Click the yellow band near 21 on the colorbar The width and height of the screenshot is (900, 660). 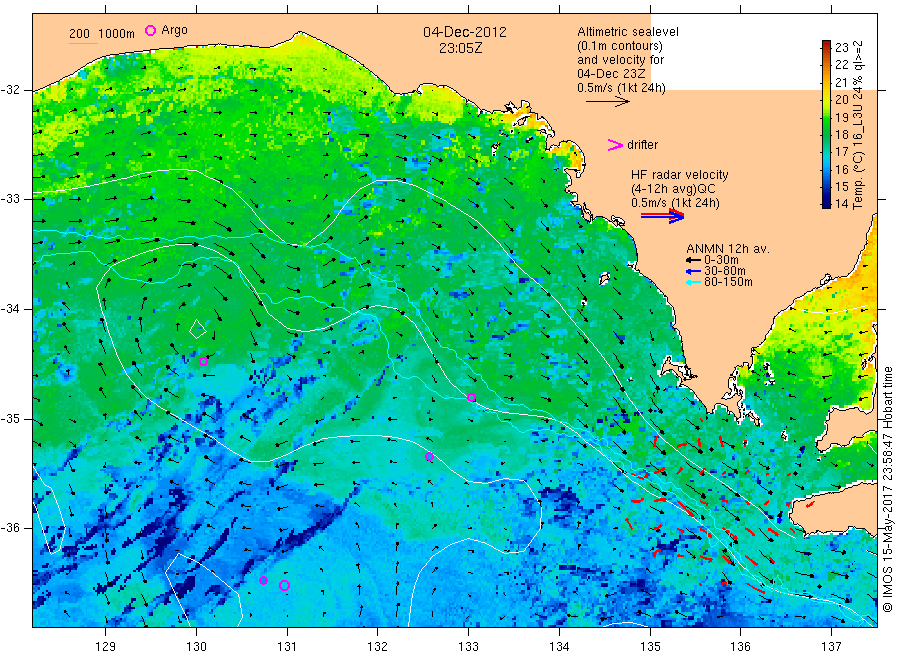(x=826, y=82)
